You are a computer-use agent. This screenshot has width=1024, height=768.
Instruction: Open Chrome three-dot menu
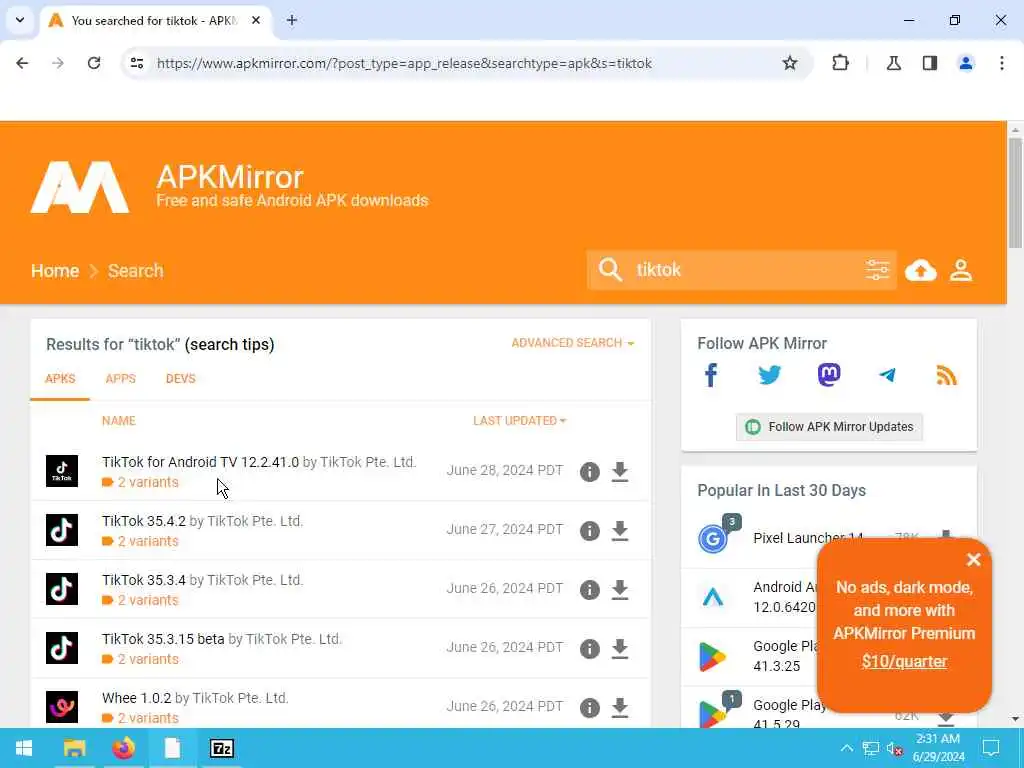(x=1002, y=63)
